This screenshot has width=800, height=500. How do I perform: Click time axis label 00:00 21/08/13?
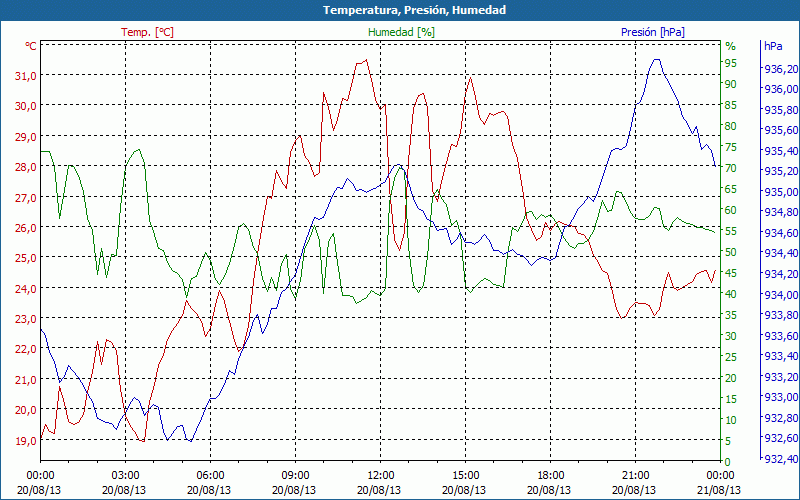point(720,483)
